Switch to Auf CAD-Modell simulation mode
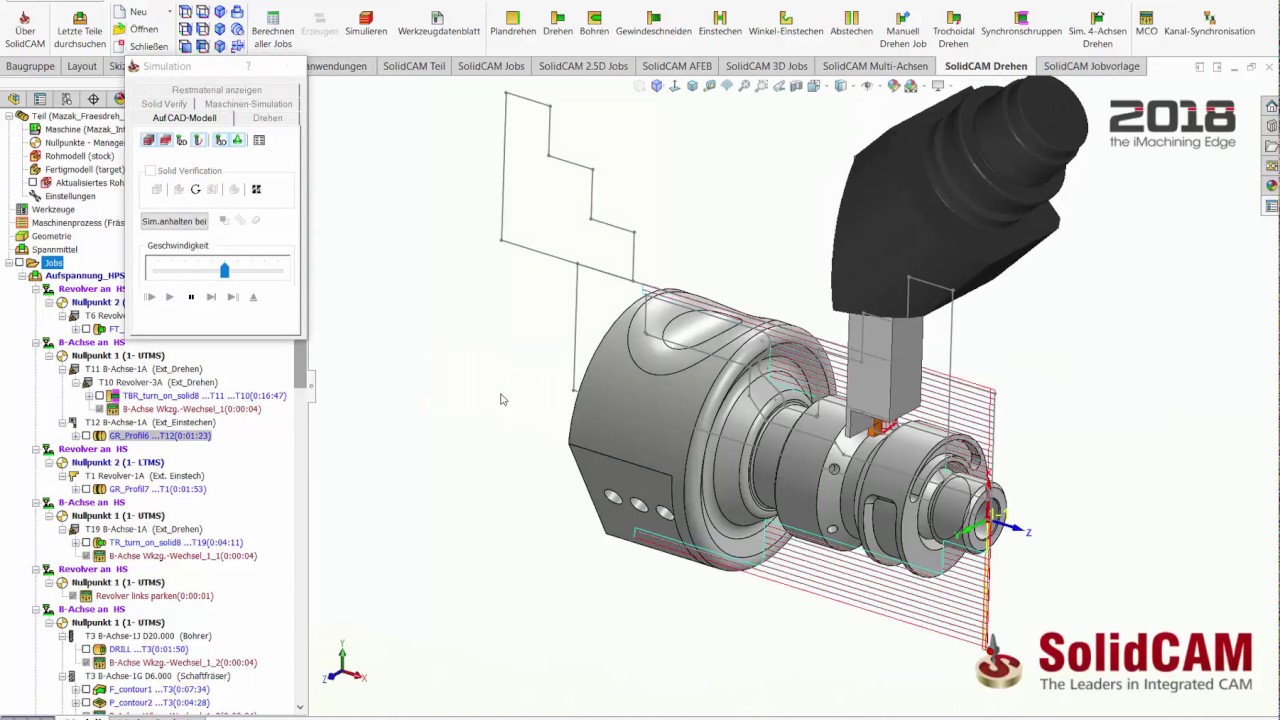 (184, 118)
